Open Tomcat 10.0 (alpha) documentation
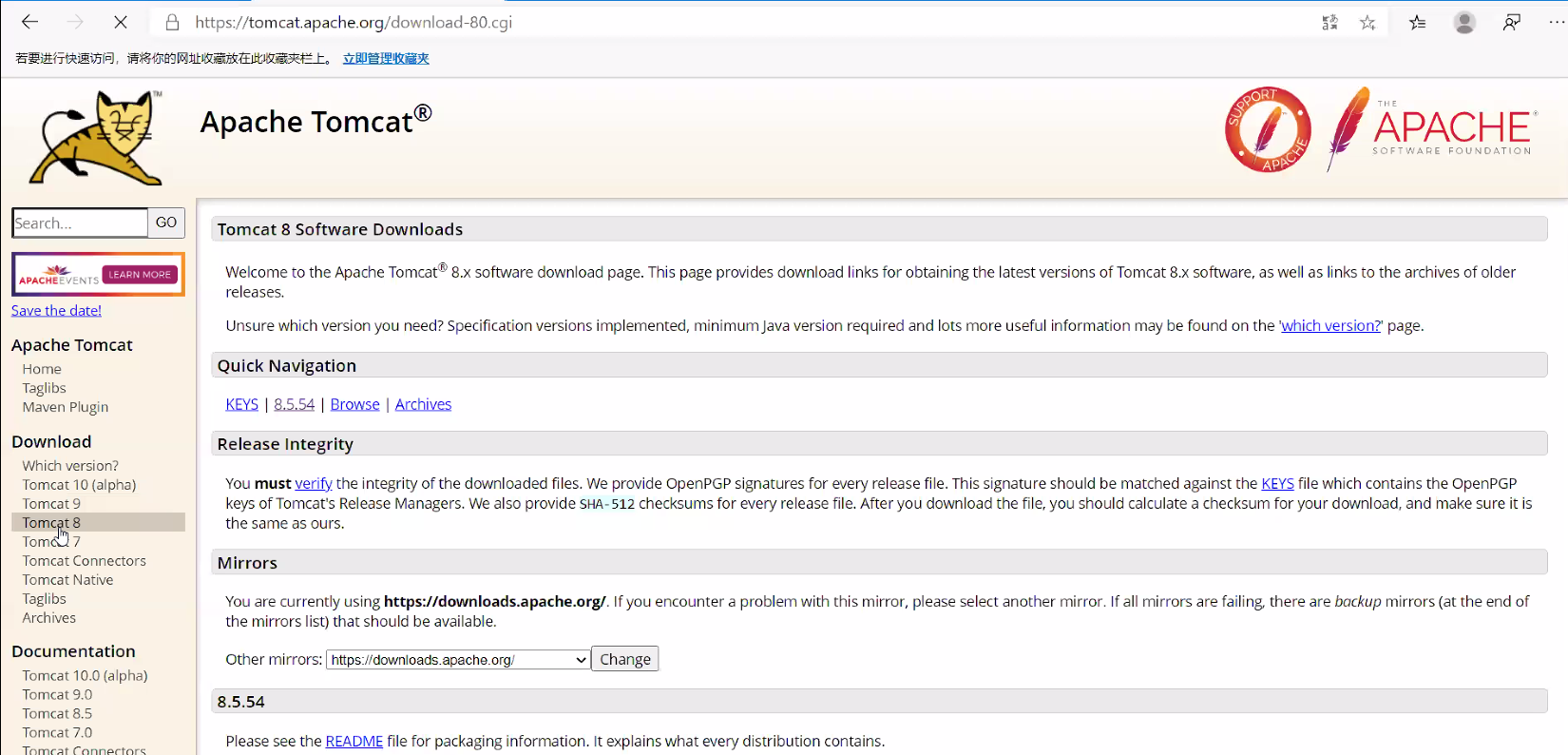1568x755 pixels. point(85,676)
